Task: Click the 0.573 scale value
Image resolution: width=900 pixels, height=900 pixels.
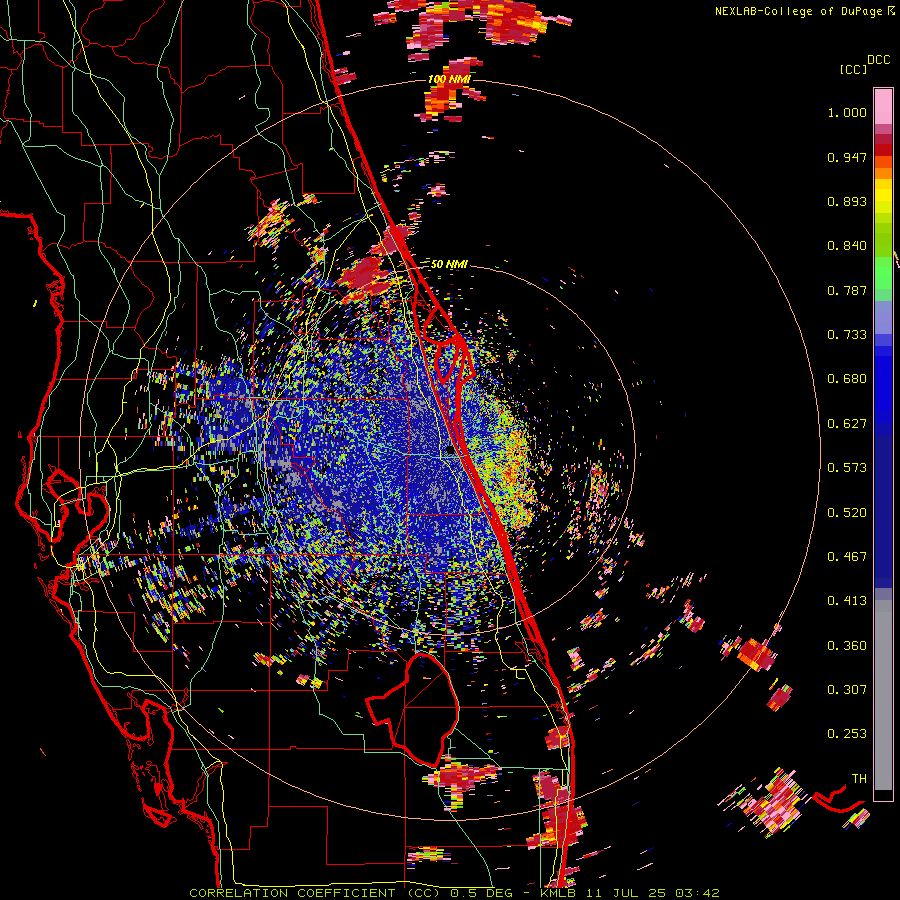Action: (847, 468)
